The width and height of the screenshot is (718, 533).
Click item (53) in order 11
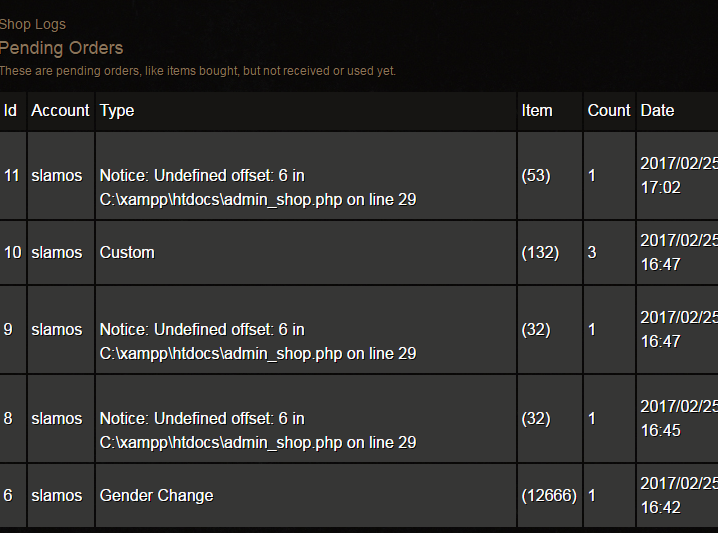pos(536,176)
